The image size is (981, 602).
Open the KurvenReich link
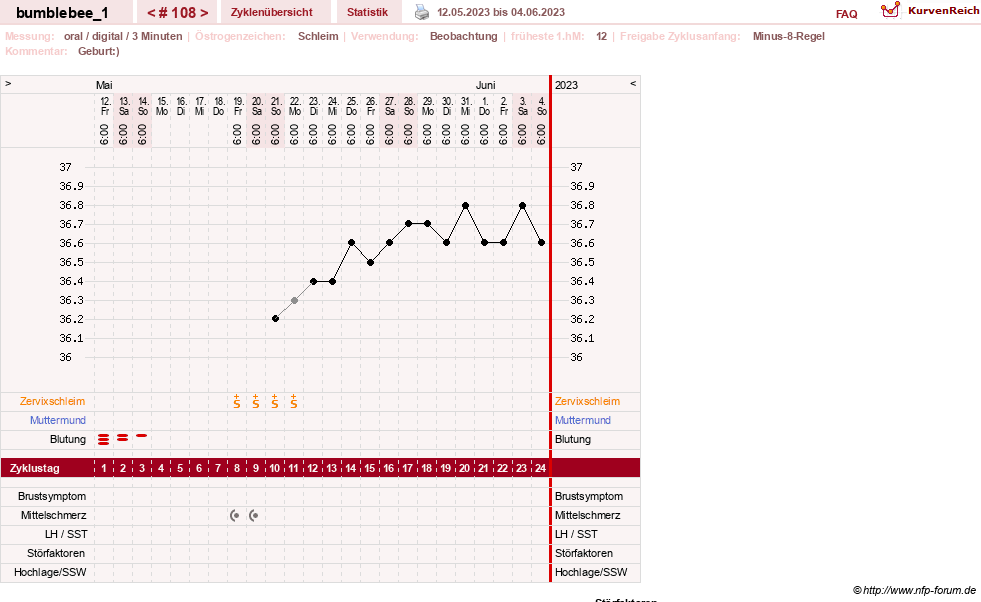point(943,11)
